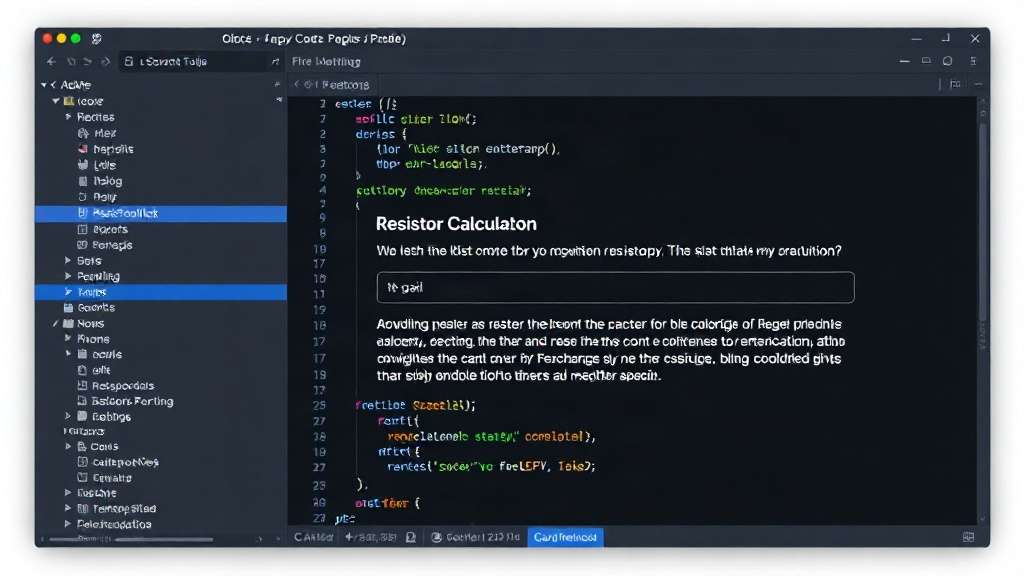Click the square panel icon in the top-right toolbar

point(926,61)
